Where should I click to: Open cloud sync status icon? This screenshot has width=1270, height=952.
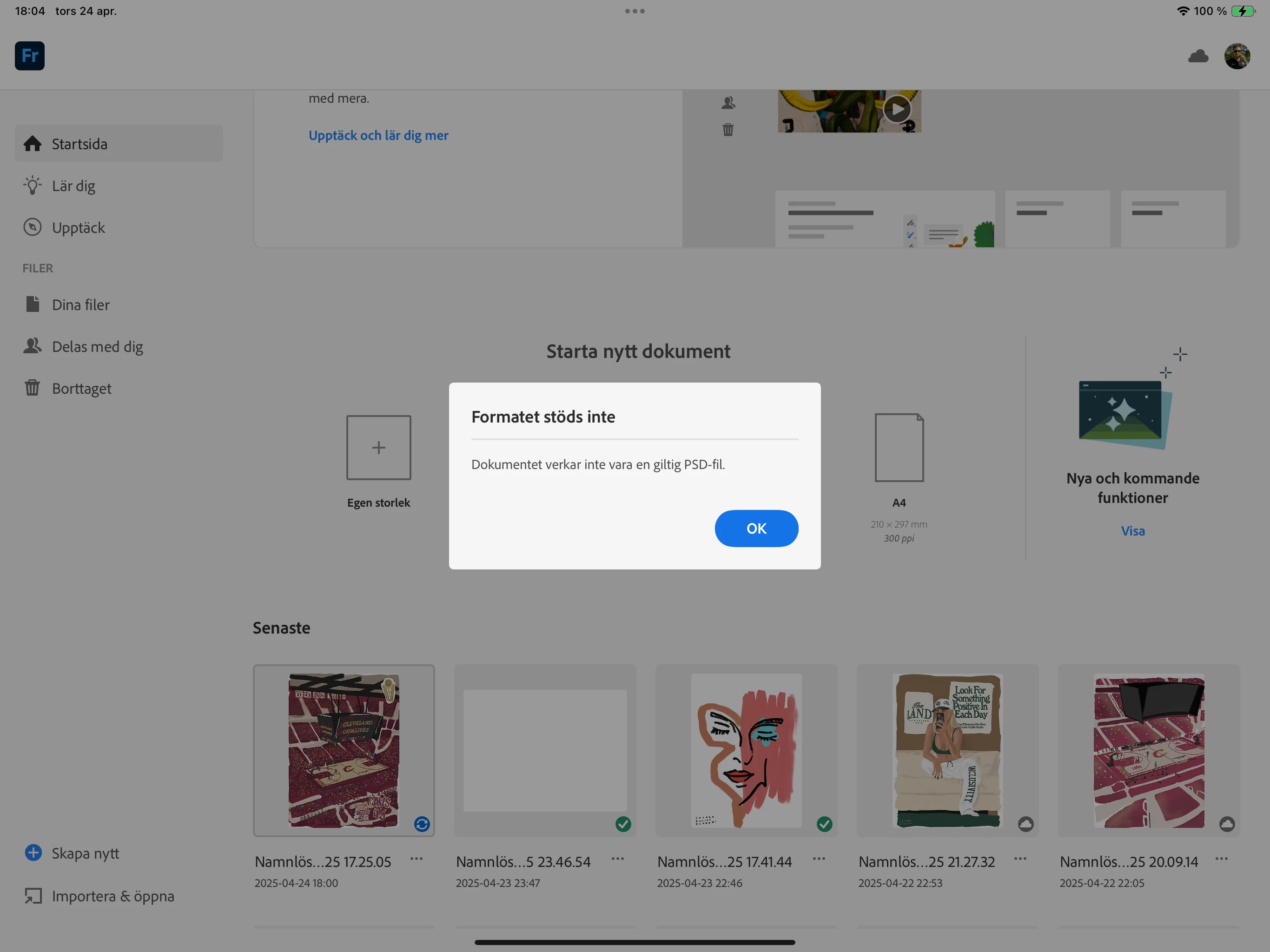click(x=1197, y=56)
